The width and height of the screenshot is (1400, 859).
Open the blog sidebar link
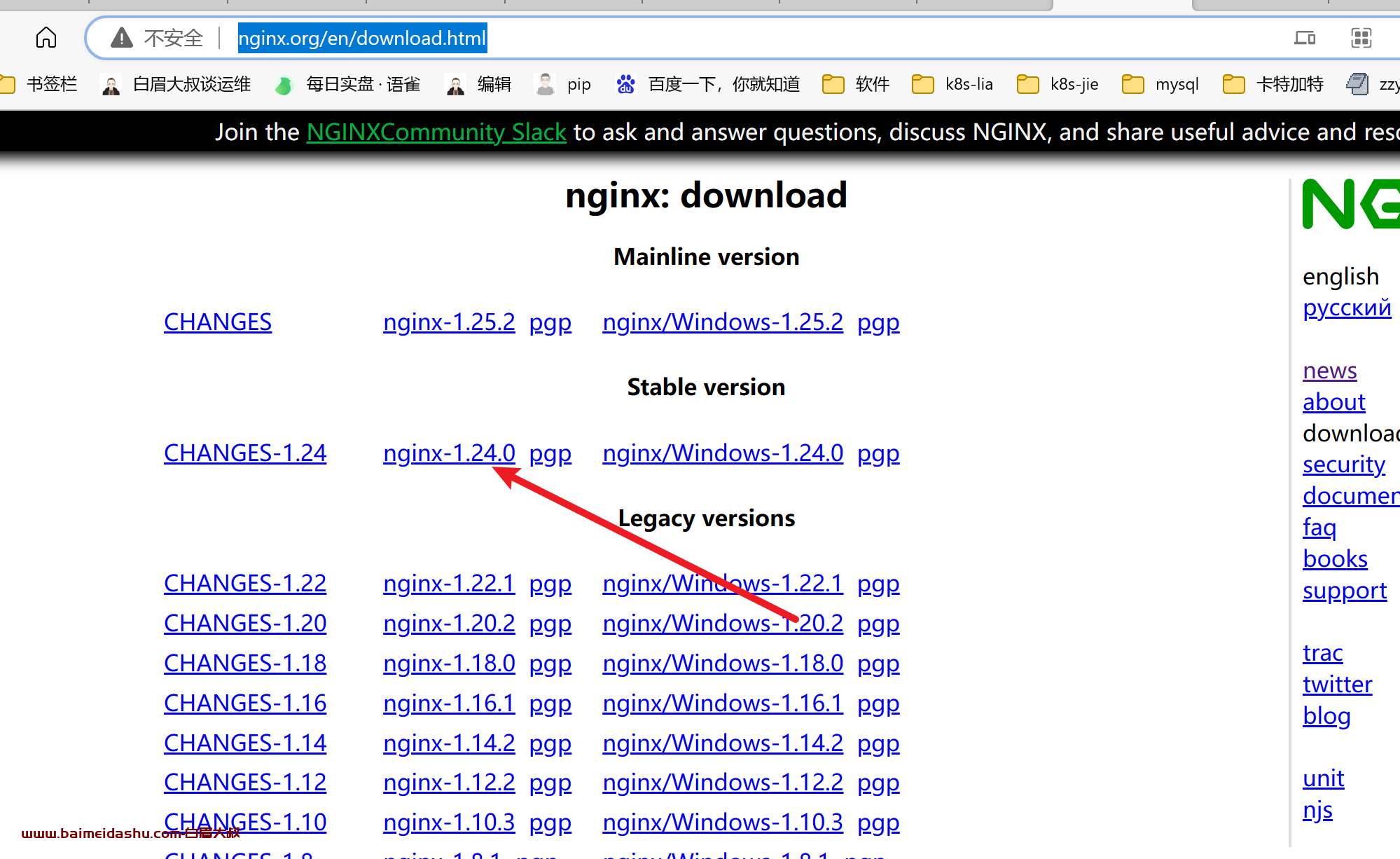coord(1326,716)
